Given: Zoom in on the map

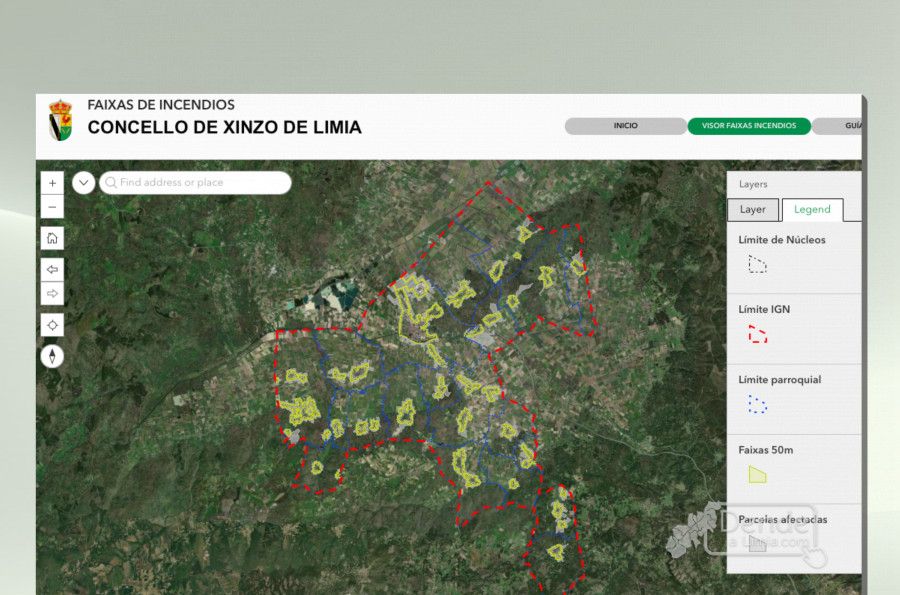Looking at the screenshot, I should (52, 183).
